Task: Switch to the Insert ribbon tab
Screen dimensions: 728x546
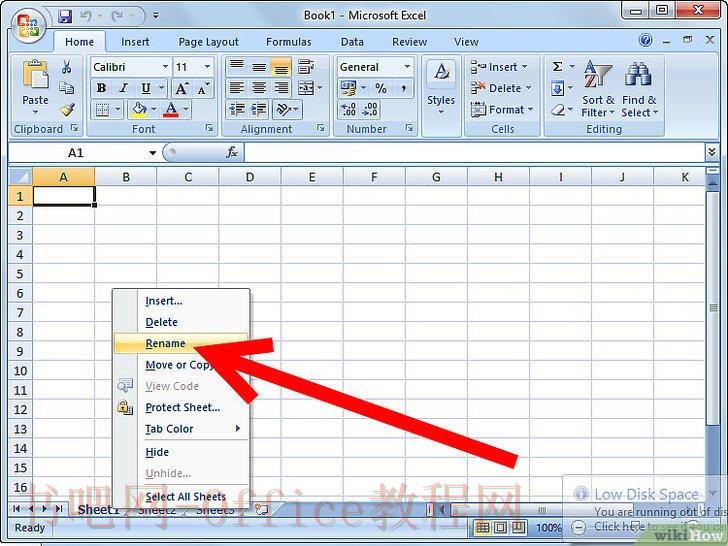Action: 135,42
